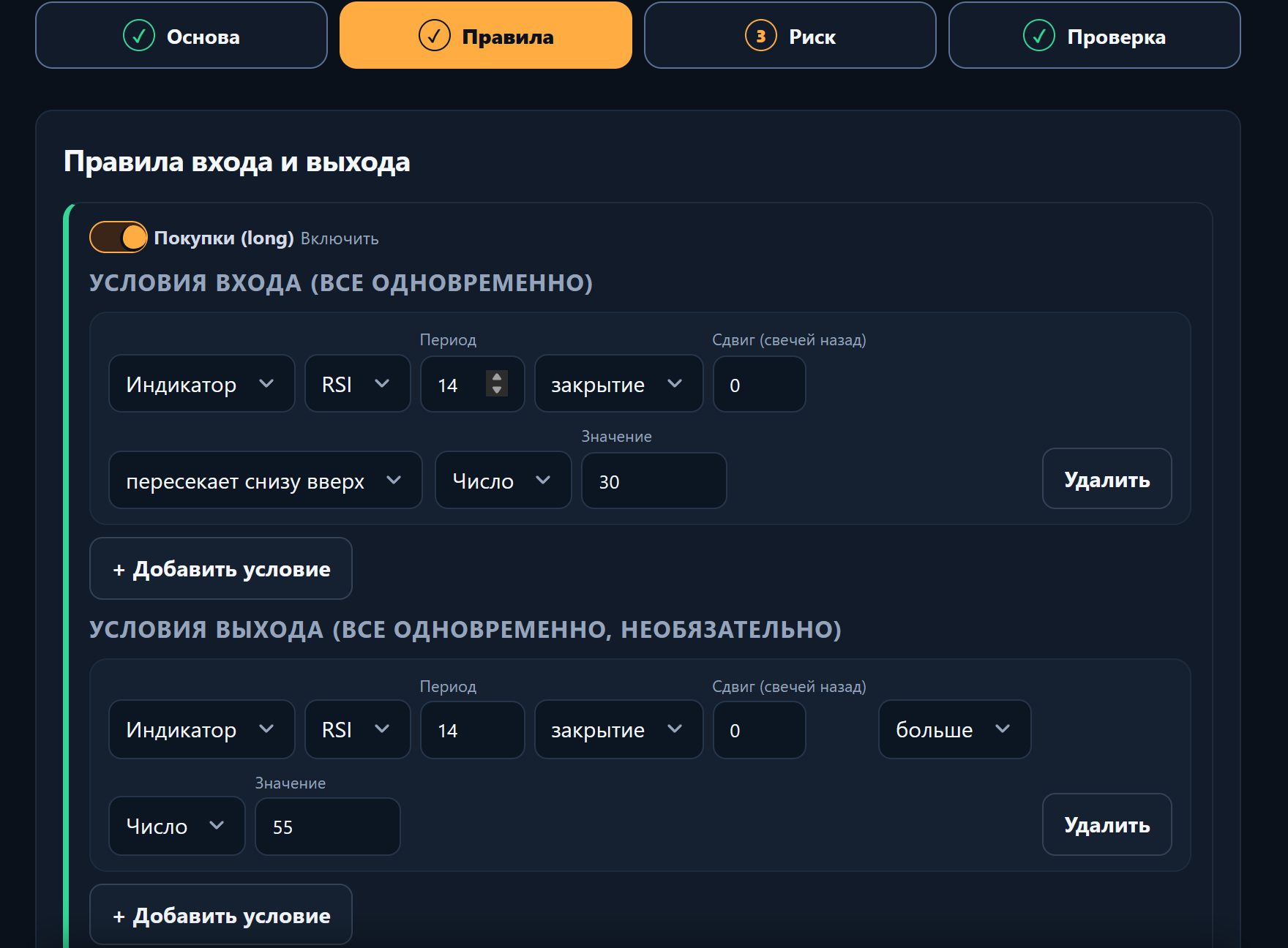Click the Значение field containing 30
This screenshot has width=1288, height=948.
pyautogui.click(x=654, y=481)
